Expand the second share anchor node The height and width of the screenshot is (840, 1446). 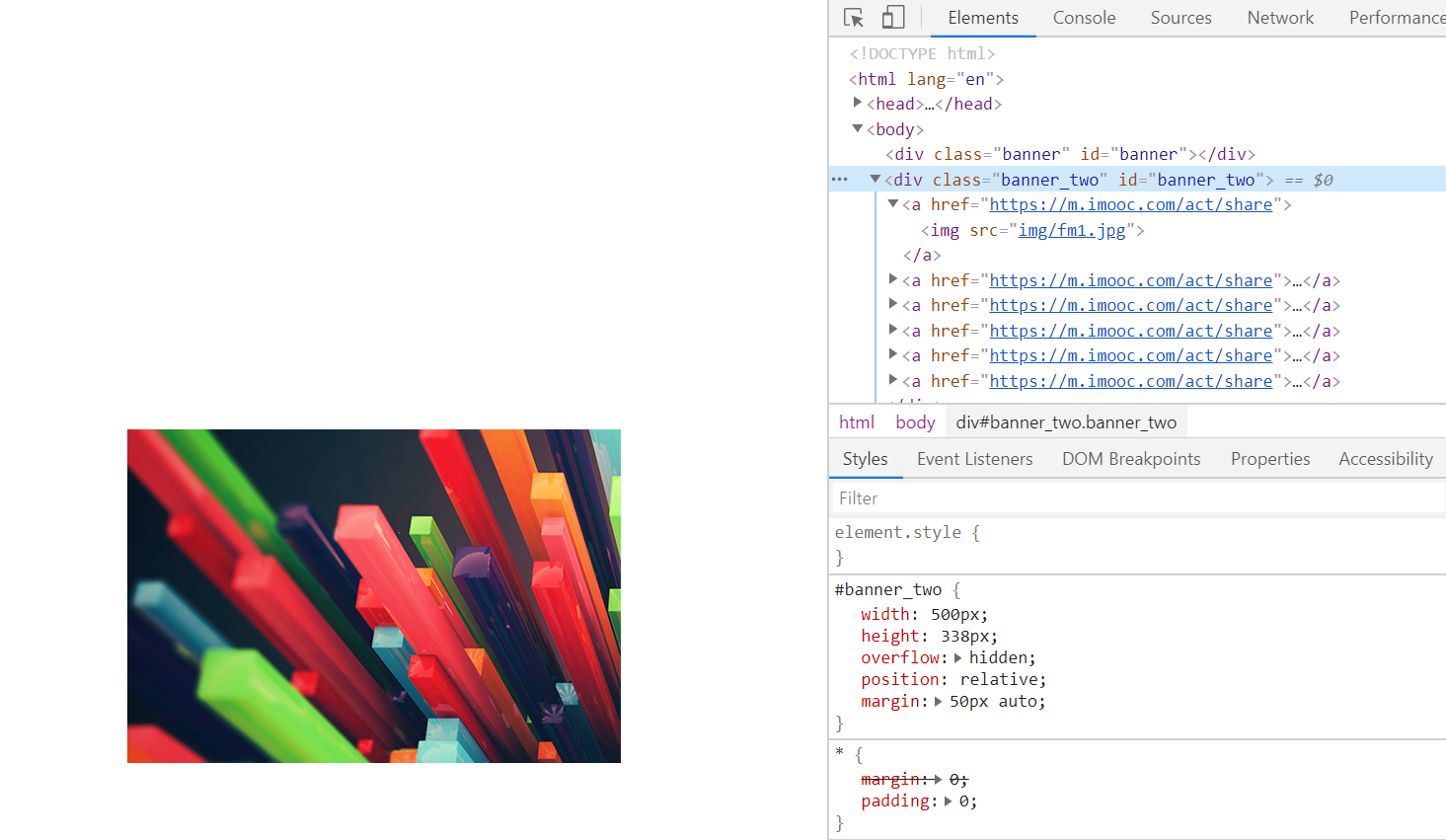[x=893, y=279]
